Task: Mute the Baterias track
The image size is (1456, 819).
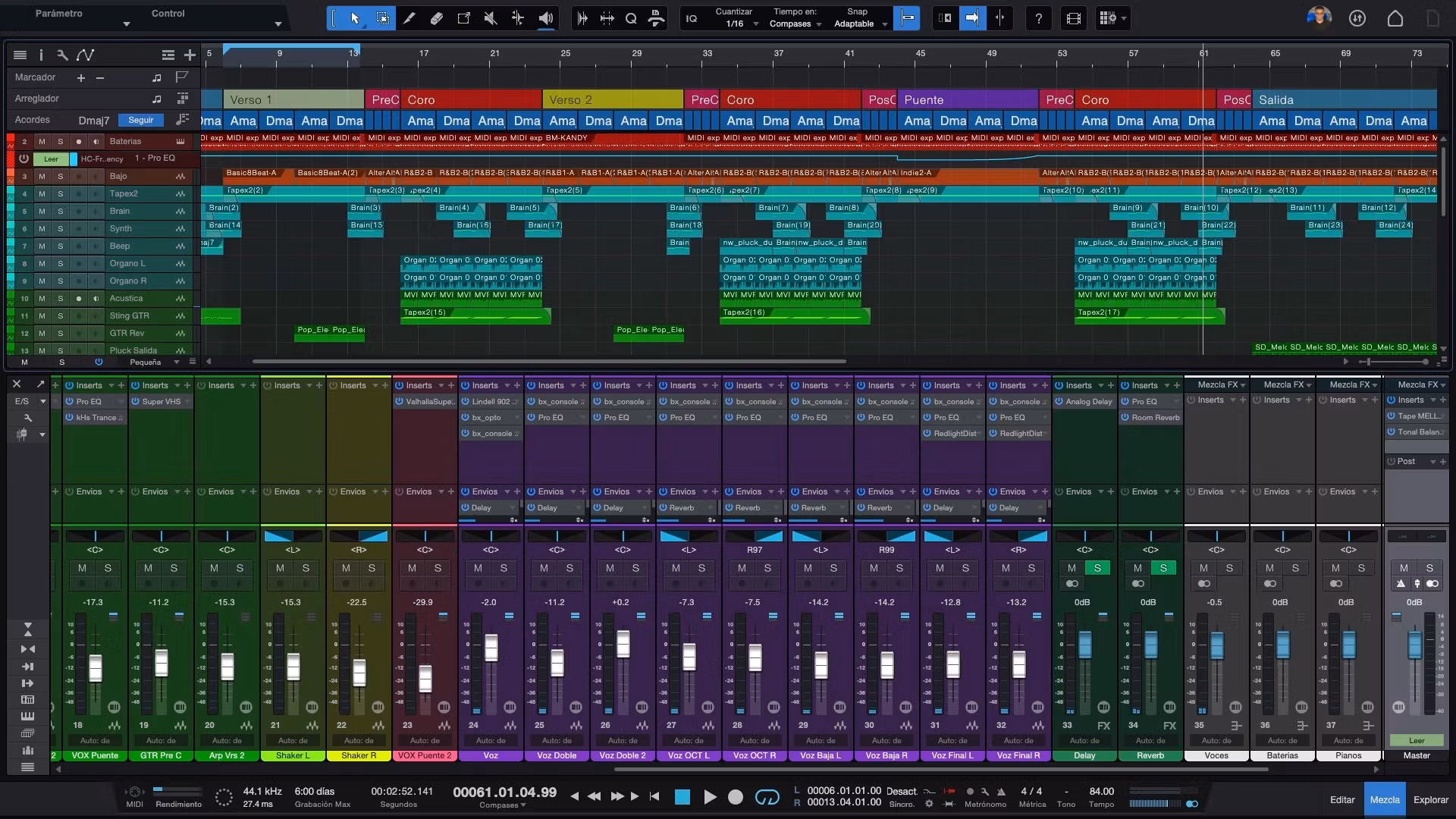Action: click(42, 141)
